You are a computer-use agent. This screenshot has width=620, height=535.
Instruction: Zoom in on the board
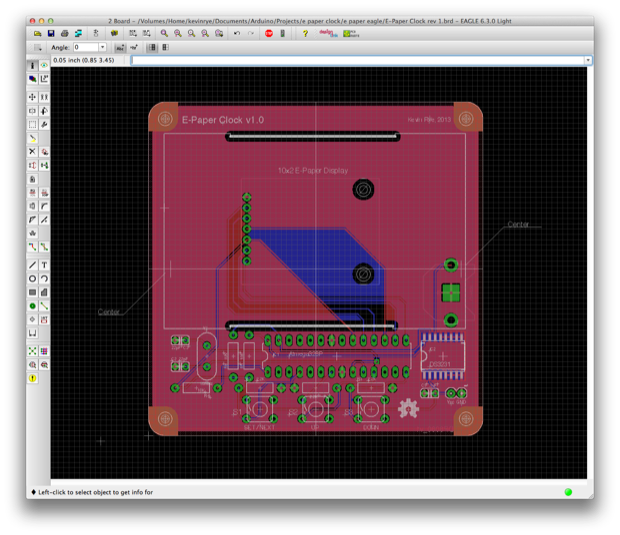pos(178,34)
